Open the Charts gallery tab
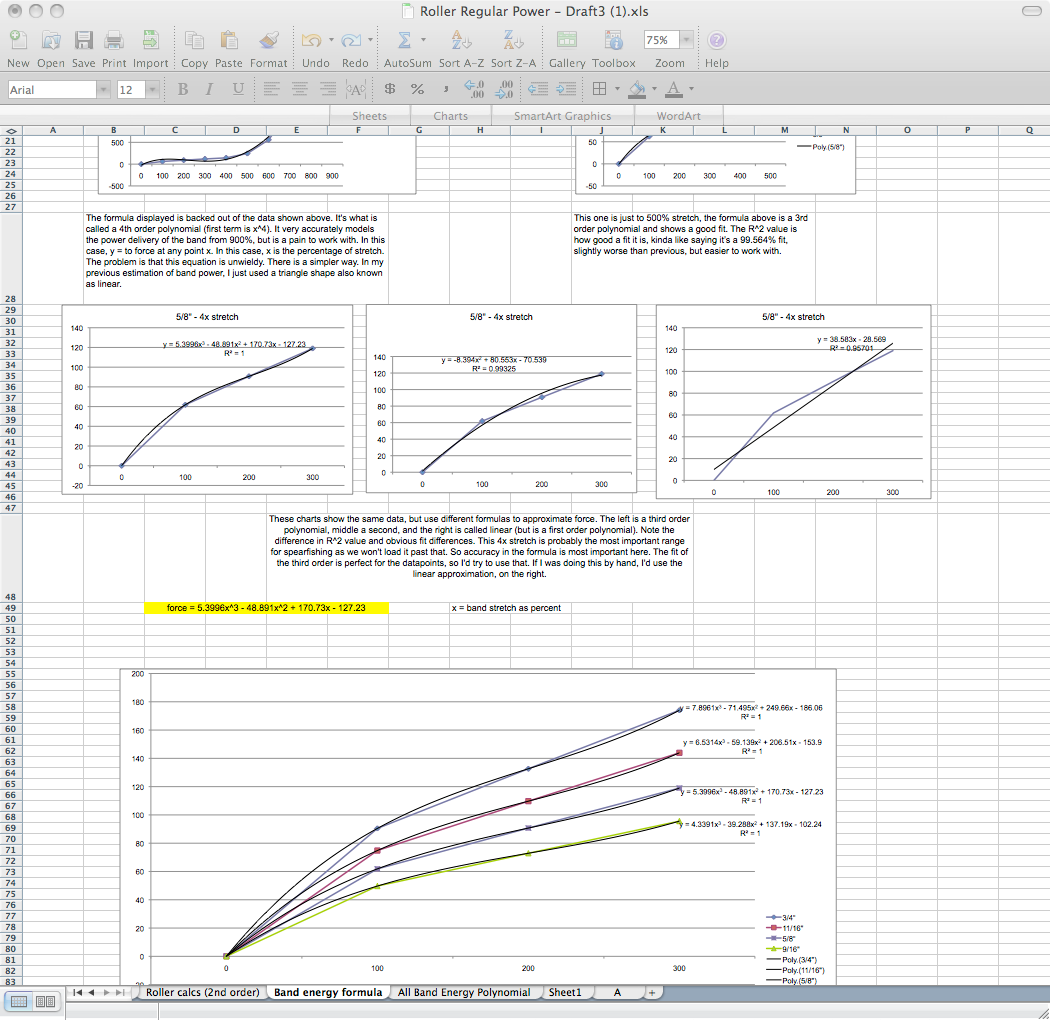The height and width of the screenshot is (1020, 1050). coord(451,116)
